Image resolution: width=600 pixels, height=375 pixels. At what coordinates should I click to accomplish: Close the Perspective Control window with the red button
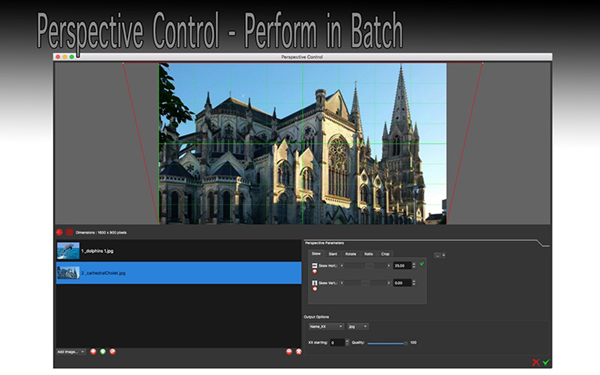click(58, 57)
